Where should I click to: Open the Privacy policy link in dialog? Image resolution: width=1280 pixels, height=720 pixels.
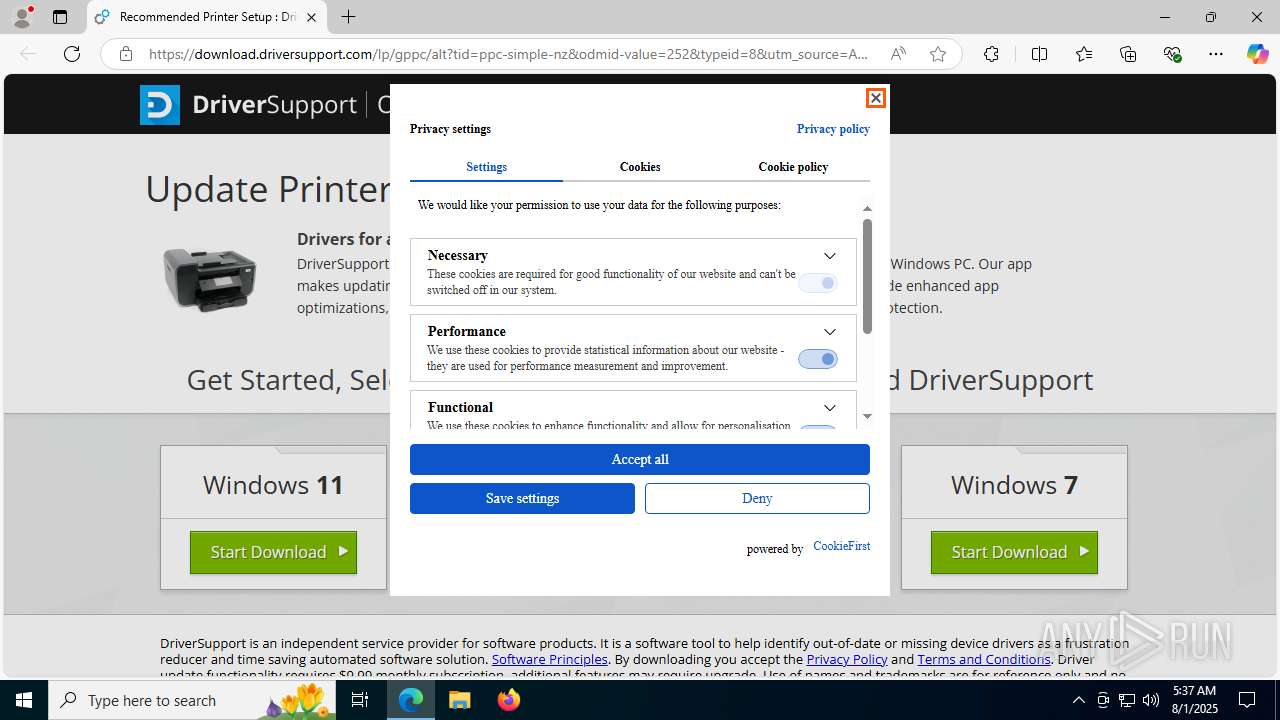click(833, 129)
